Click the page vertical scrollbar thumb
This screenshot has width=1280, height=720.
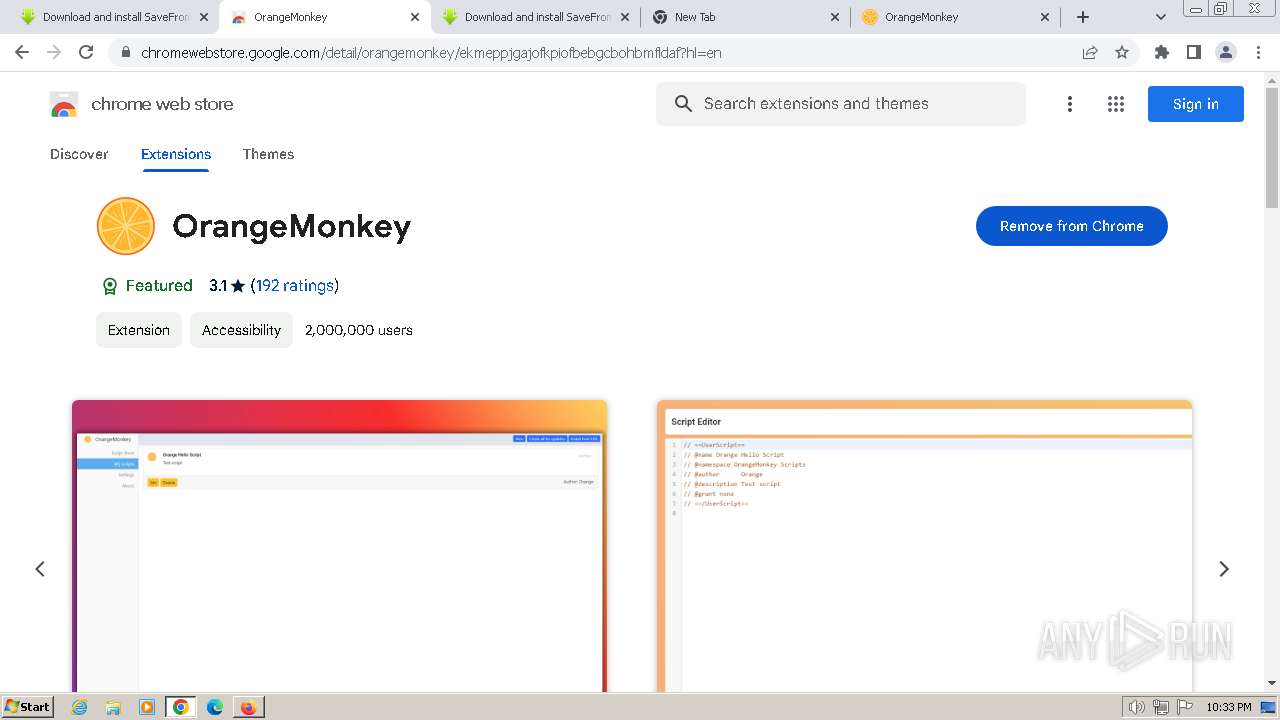click(1272, 147)
